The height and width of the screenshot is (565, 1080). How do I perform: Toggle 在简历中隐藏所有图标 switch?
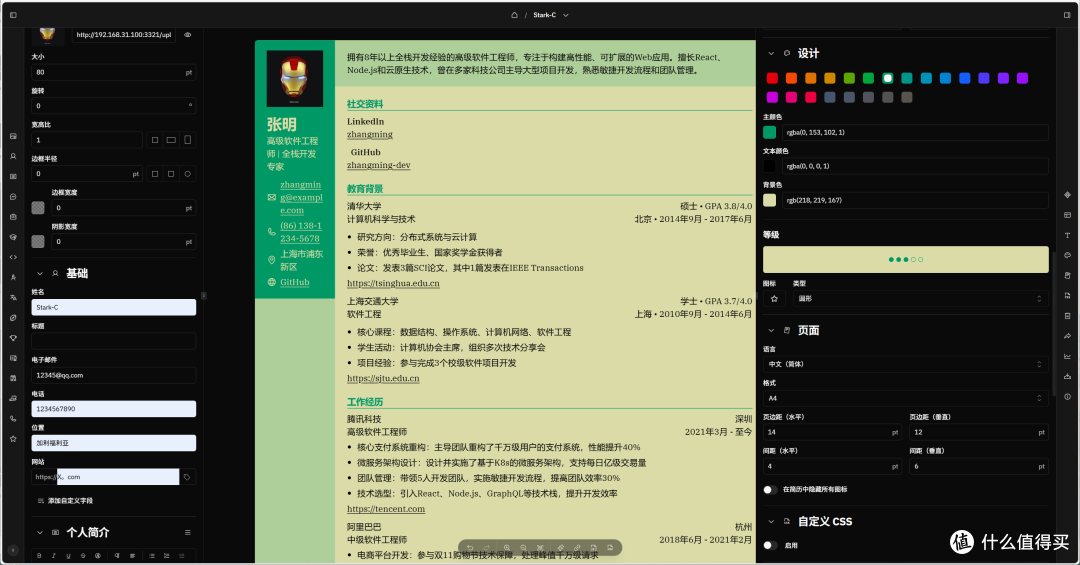770,489
